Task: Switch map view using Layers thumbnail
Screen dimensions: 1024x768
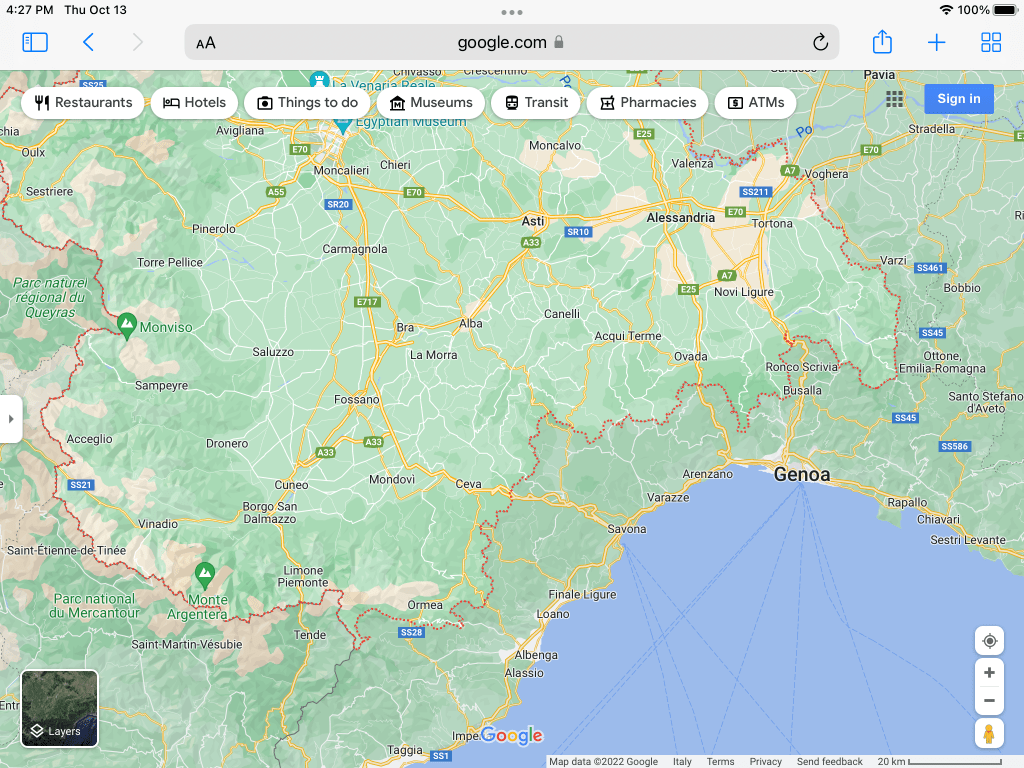Action: coord(60,709)
